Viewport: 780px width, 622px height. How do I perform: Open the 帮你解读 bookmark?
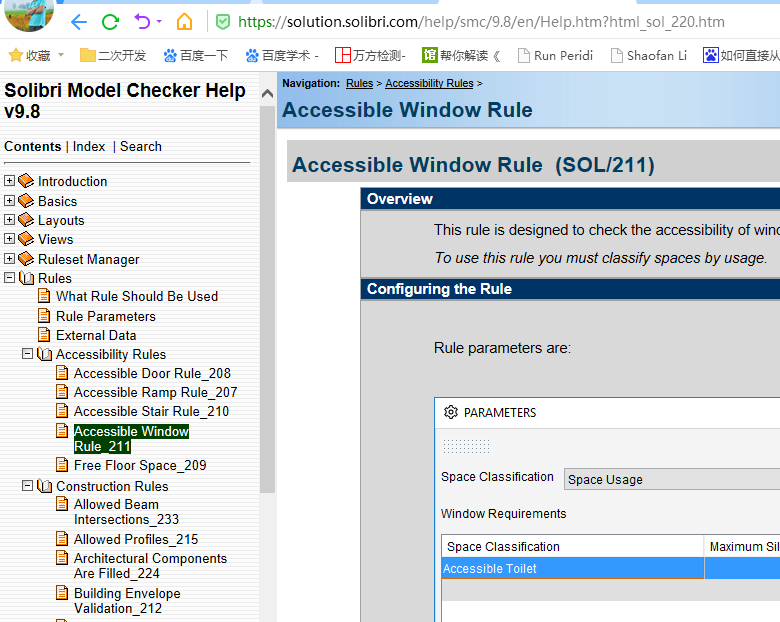(x=461, y=55)
